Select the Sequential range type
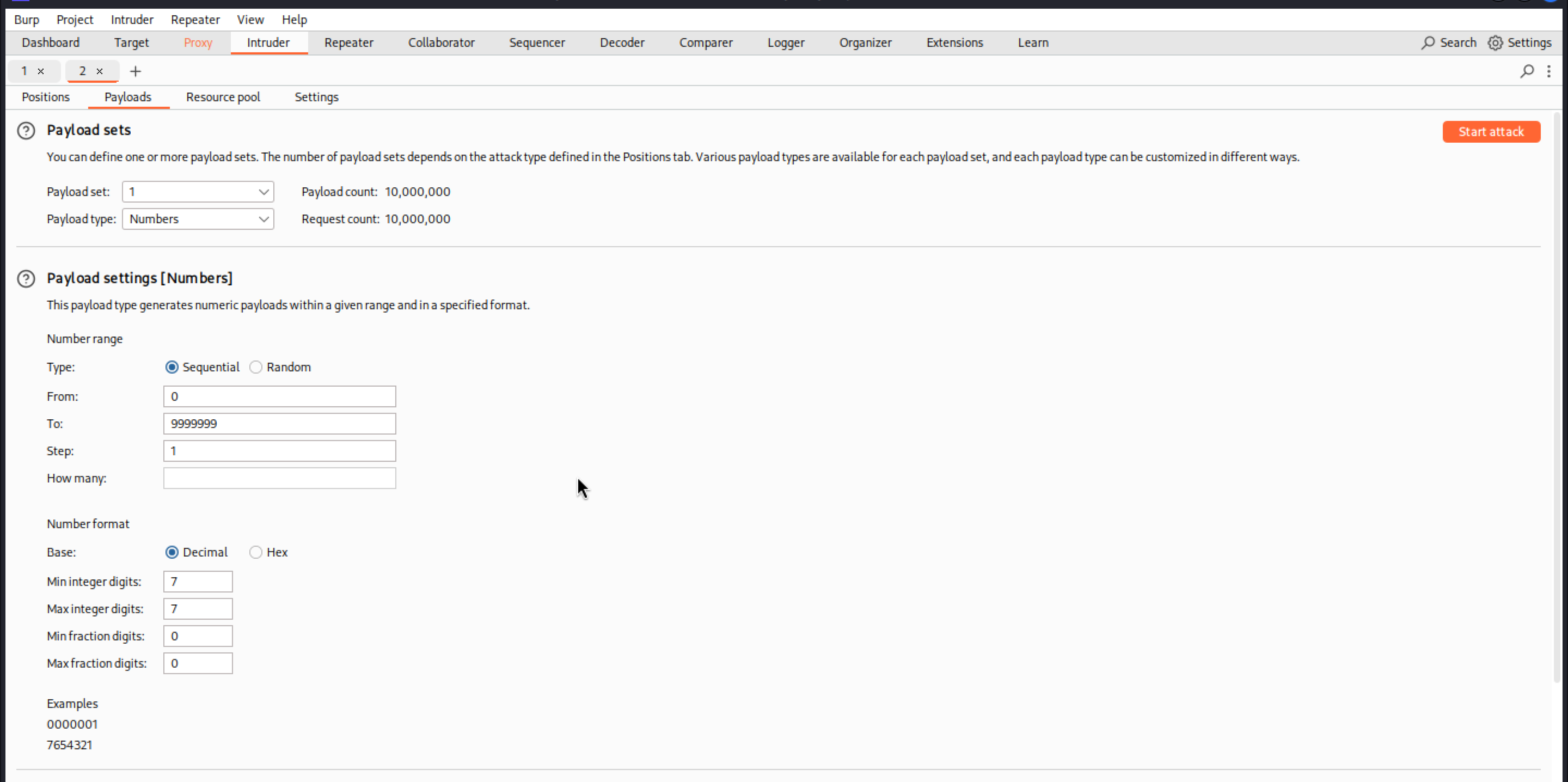Viewport: 1568px width, 782px height. click(x=171, y=367)
